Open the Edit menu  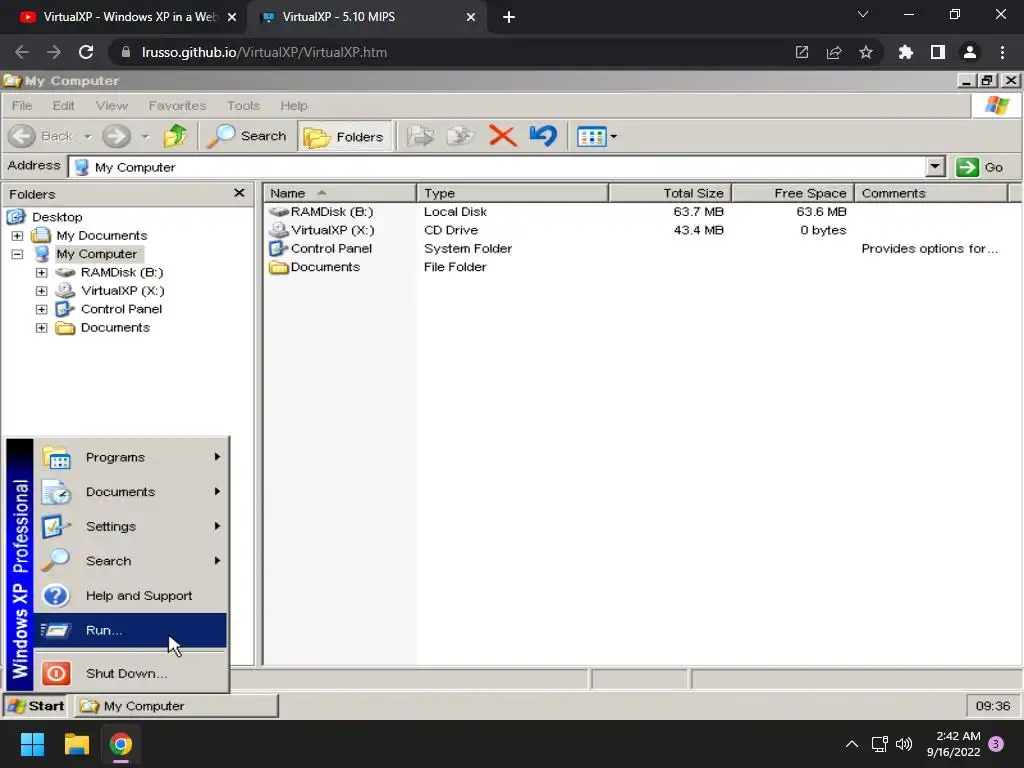(63, 106)
